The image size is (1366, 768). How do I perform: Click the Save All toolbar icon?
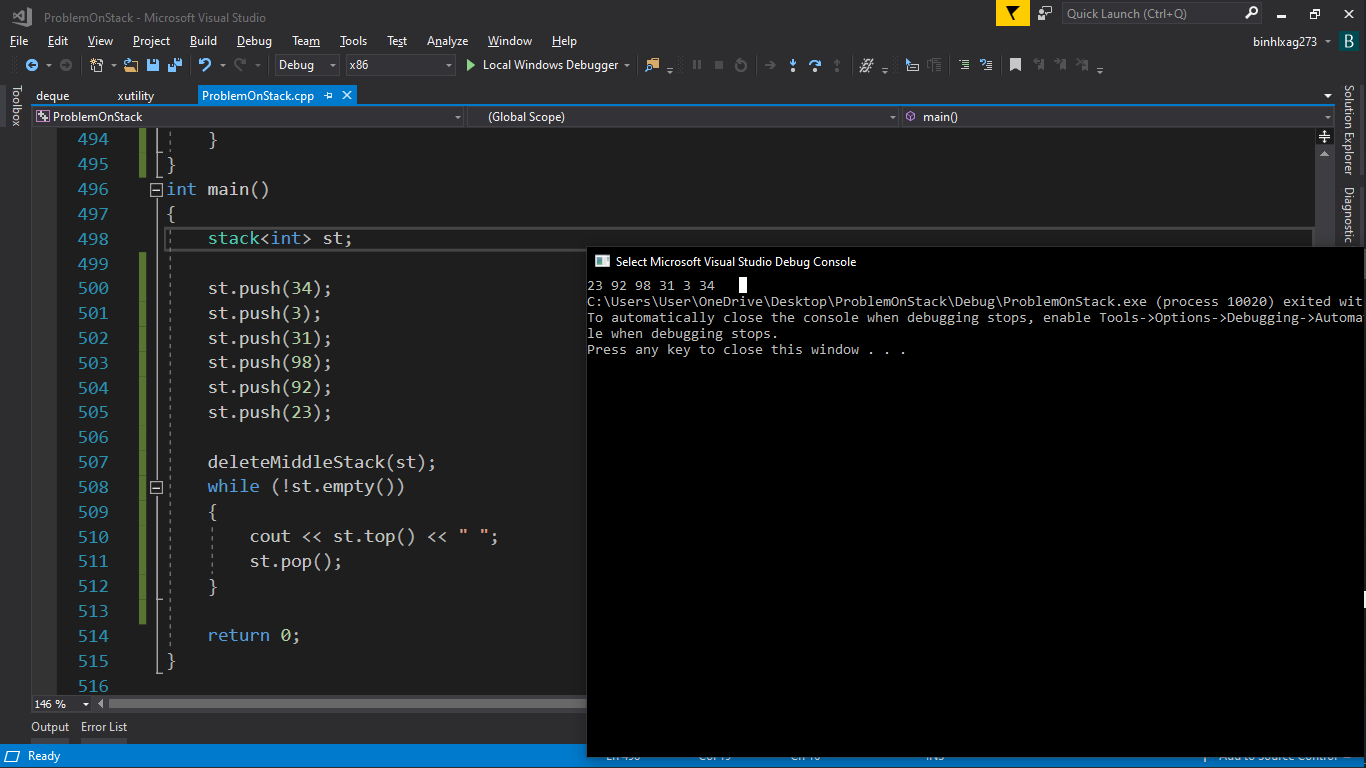(x=175, y=65)
